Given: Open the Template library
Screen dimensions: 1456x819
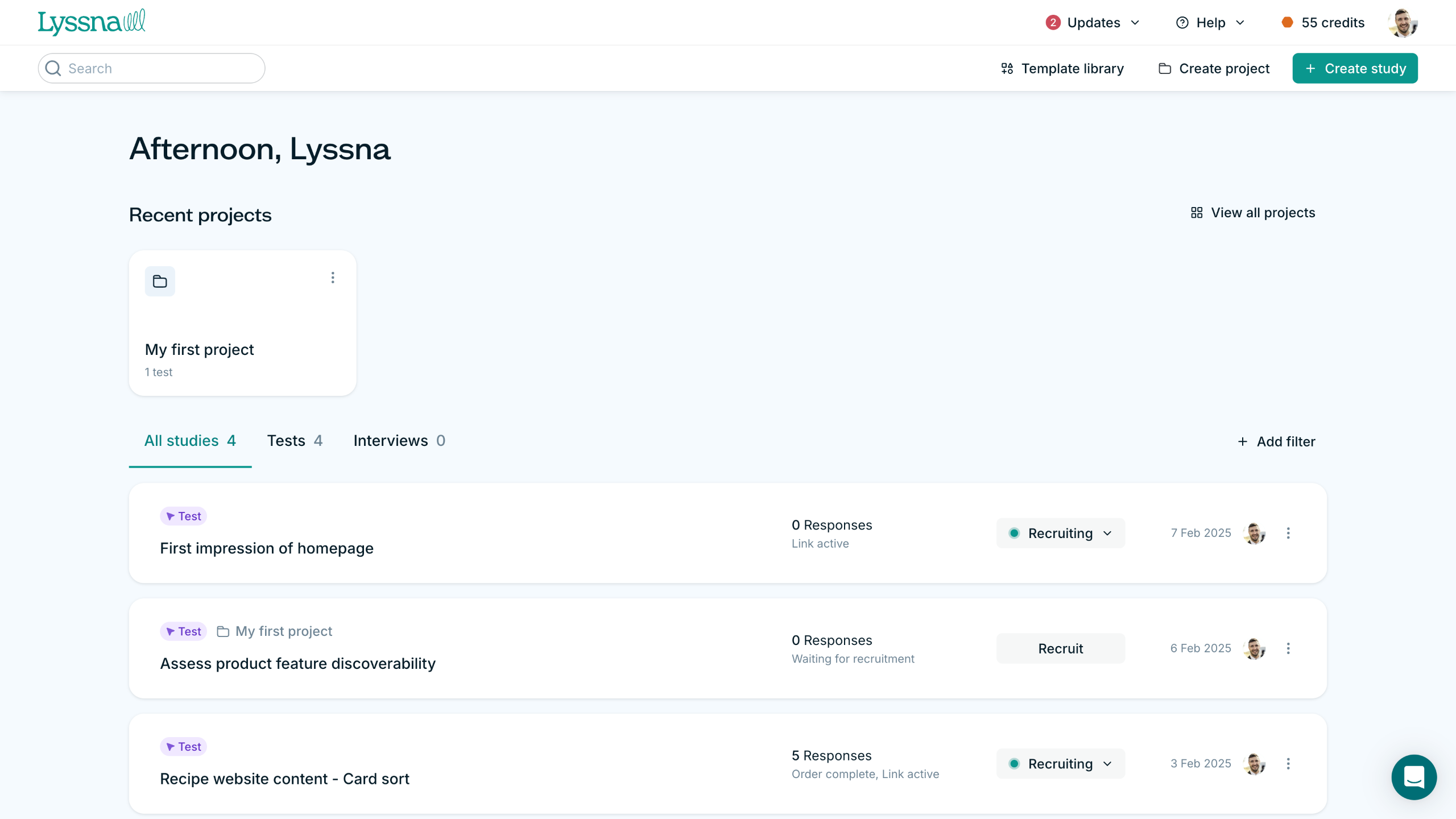Looking at the screenshot, I should (1062, 68).
